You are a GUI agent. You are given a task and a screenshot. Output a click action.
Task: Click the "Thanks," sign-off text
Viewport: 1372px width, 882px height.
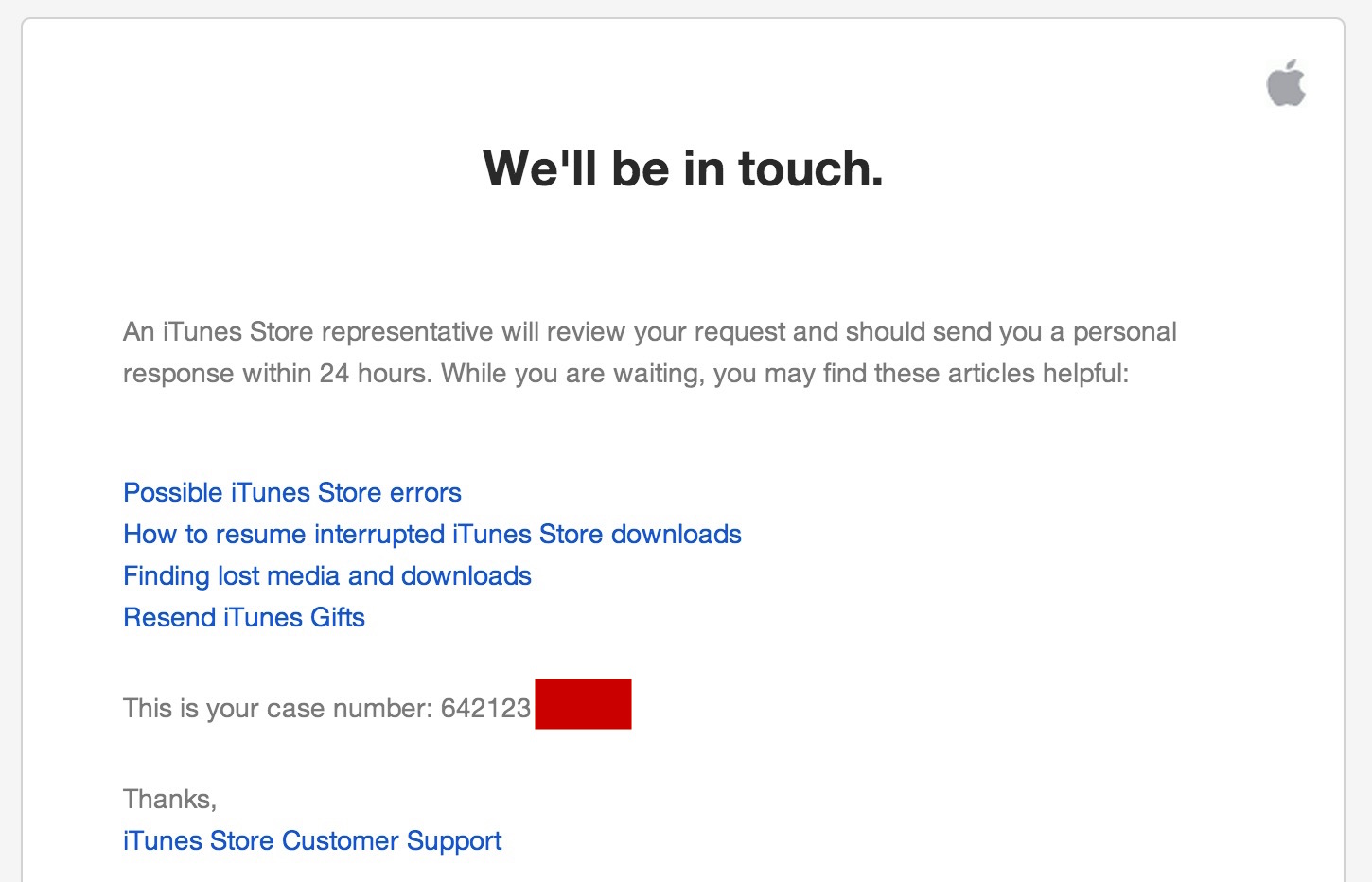point(169,800)
